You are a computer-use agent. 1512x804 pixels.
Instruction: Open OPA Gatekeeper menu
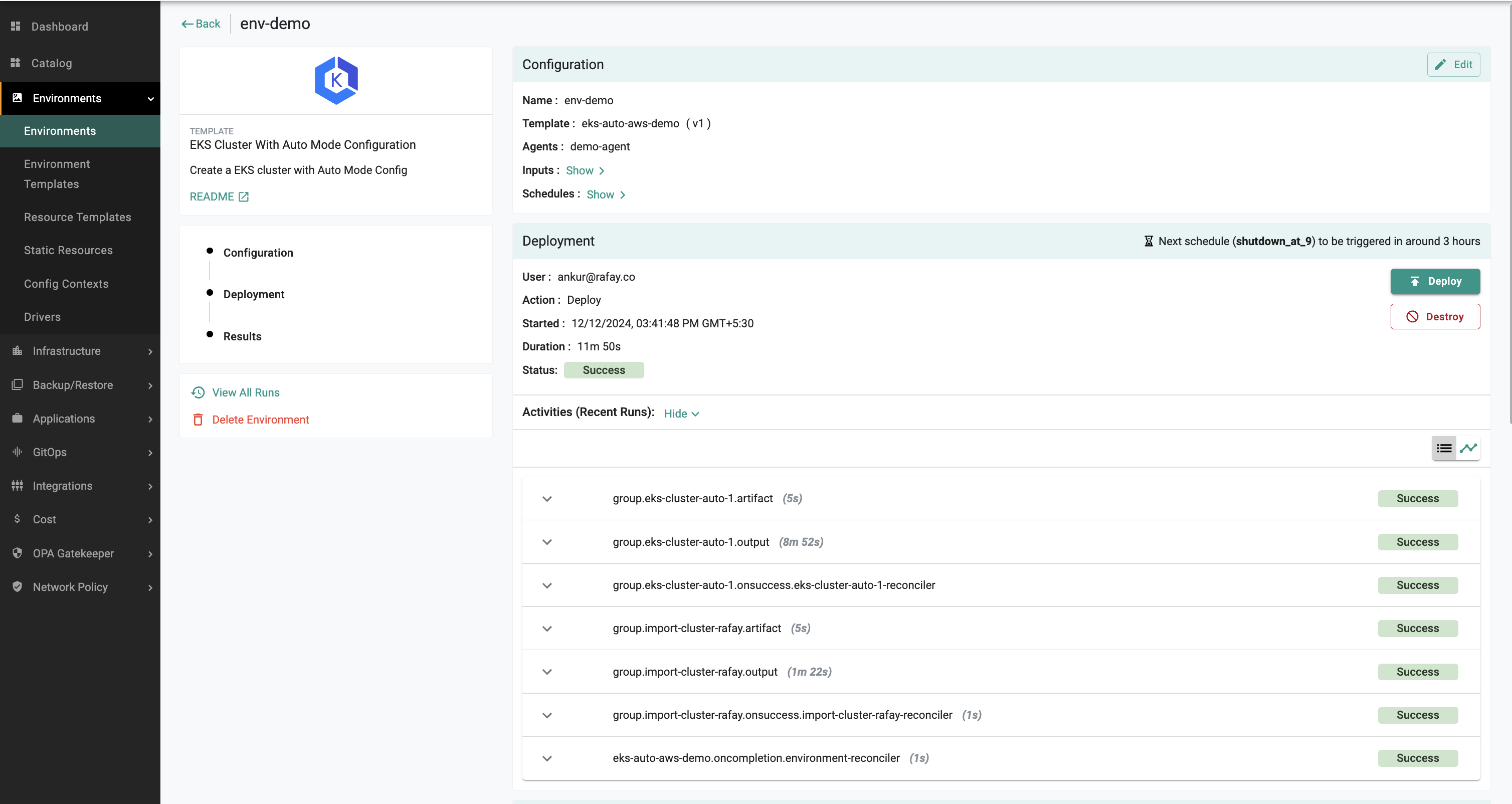click(80, 553)
